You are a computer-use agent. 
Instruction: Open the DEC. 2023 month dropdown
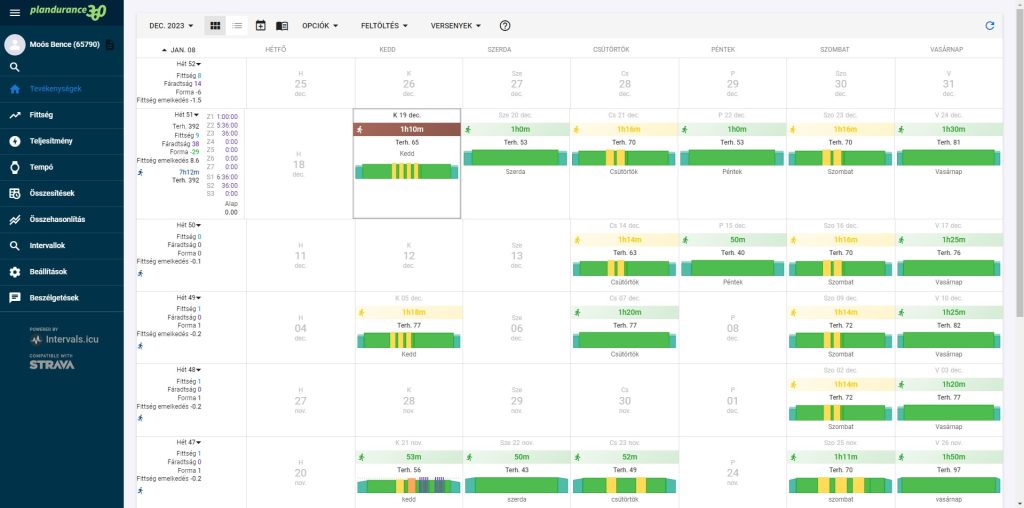[172, 26]
